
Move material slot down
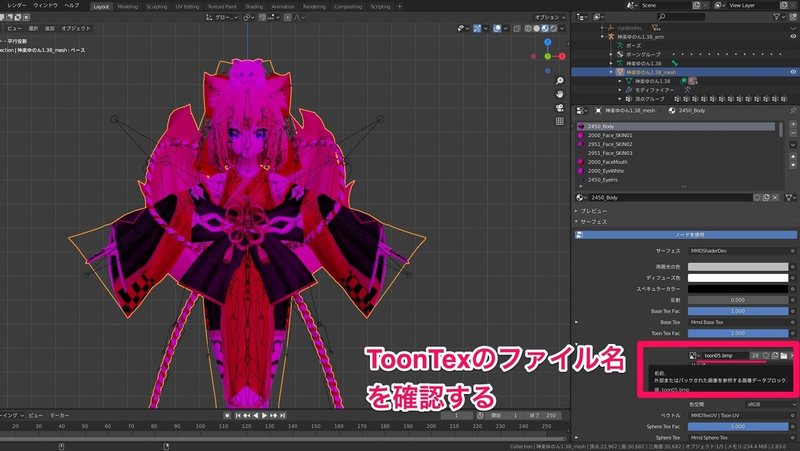[793, 165]
